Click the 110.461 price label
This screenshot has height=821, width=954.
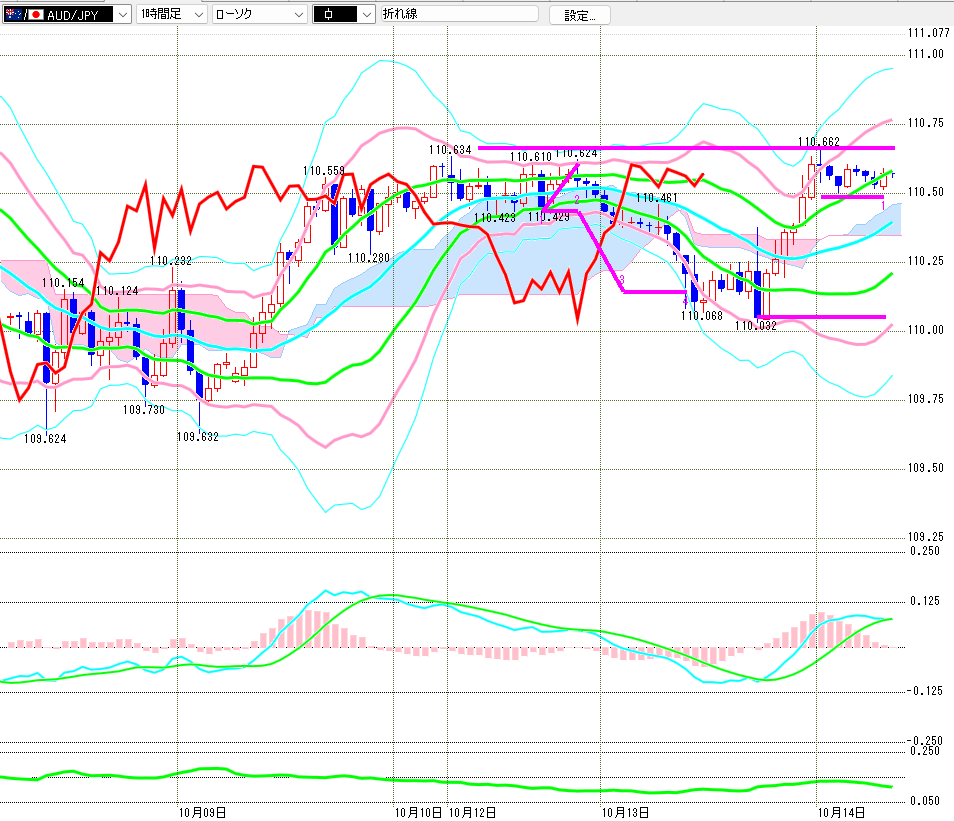[656, 198]
